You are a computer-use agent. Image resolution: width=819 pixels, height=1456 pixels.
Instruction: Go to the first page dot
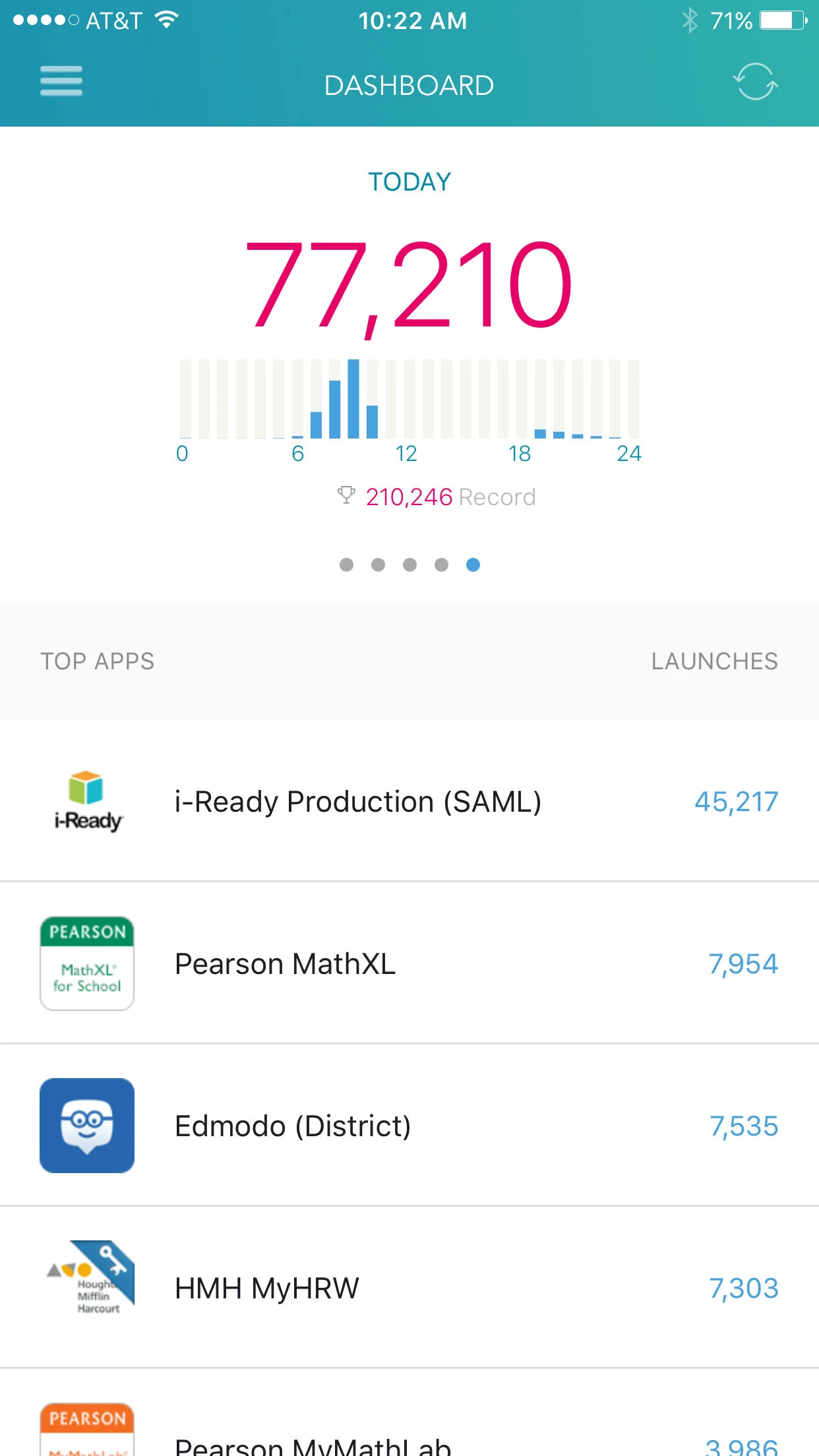[346, 564]
